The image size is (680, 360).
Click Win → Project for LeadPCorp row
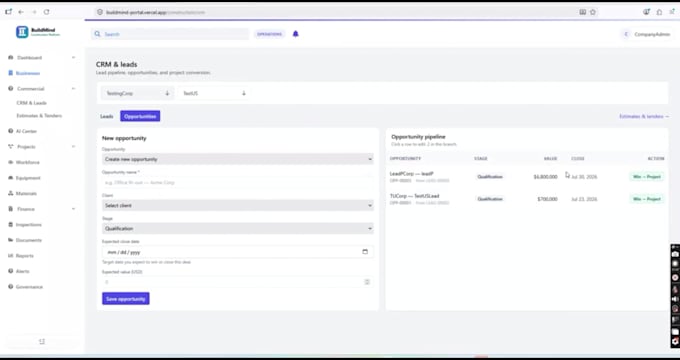(647, 177)
